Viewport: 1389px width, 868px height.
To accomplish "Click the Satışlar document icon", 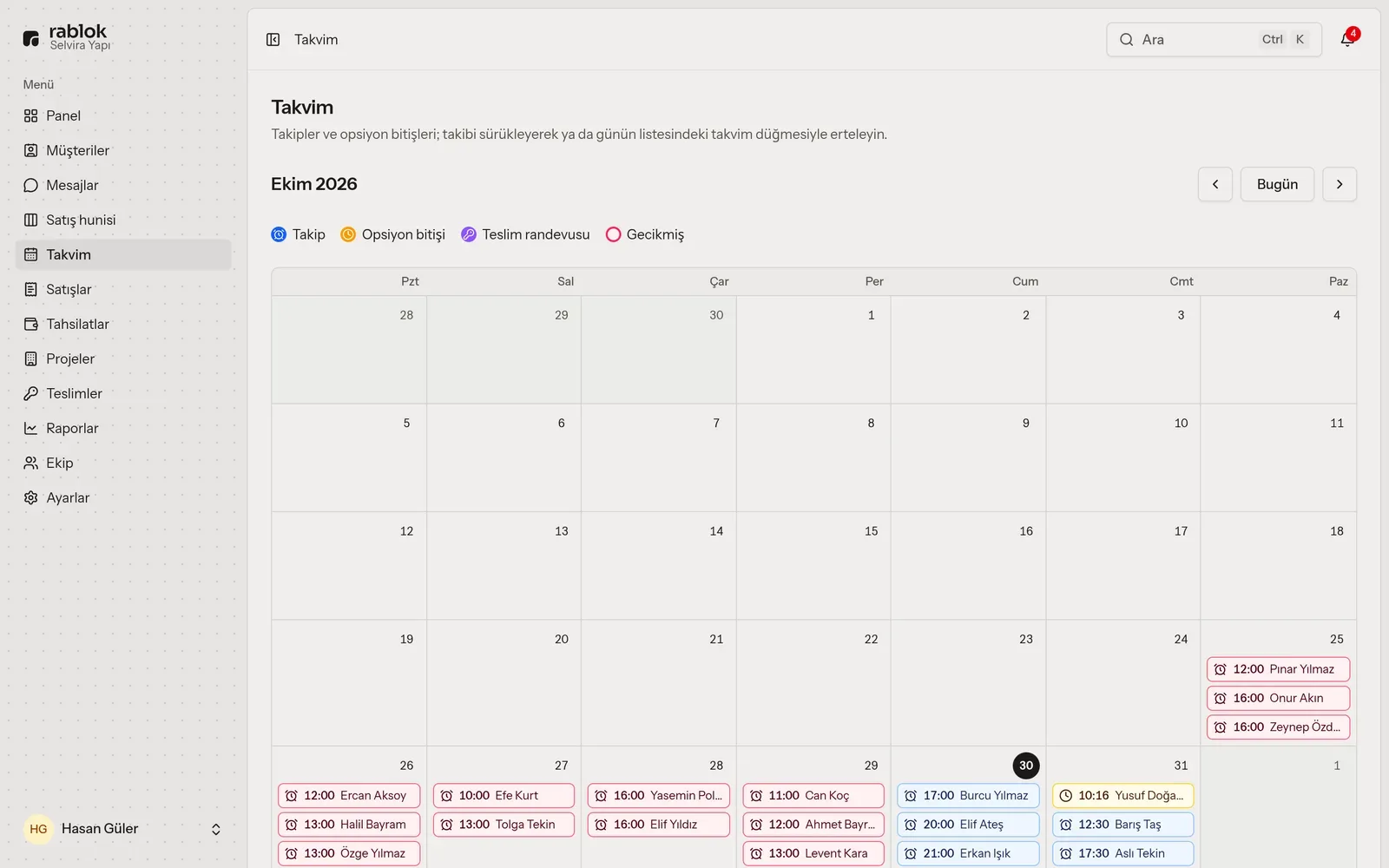I will (x=31, y=289).
